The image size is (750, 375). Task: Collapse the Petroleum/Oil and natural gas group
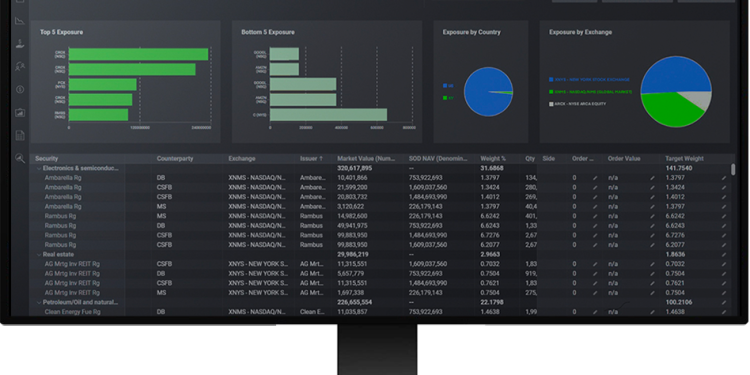(39, 302)
